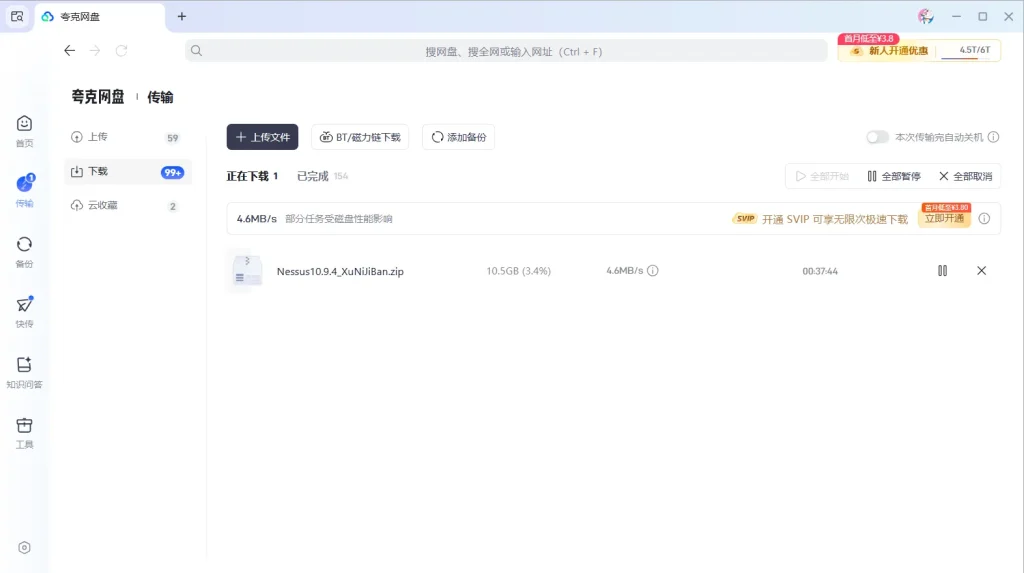Image resolution: width=1024 pixels, height=573 pixels.
Task: Open a new tab with plus button
Action: (182, 16)
